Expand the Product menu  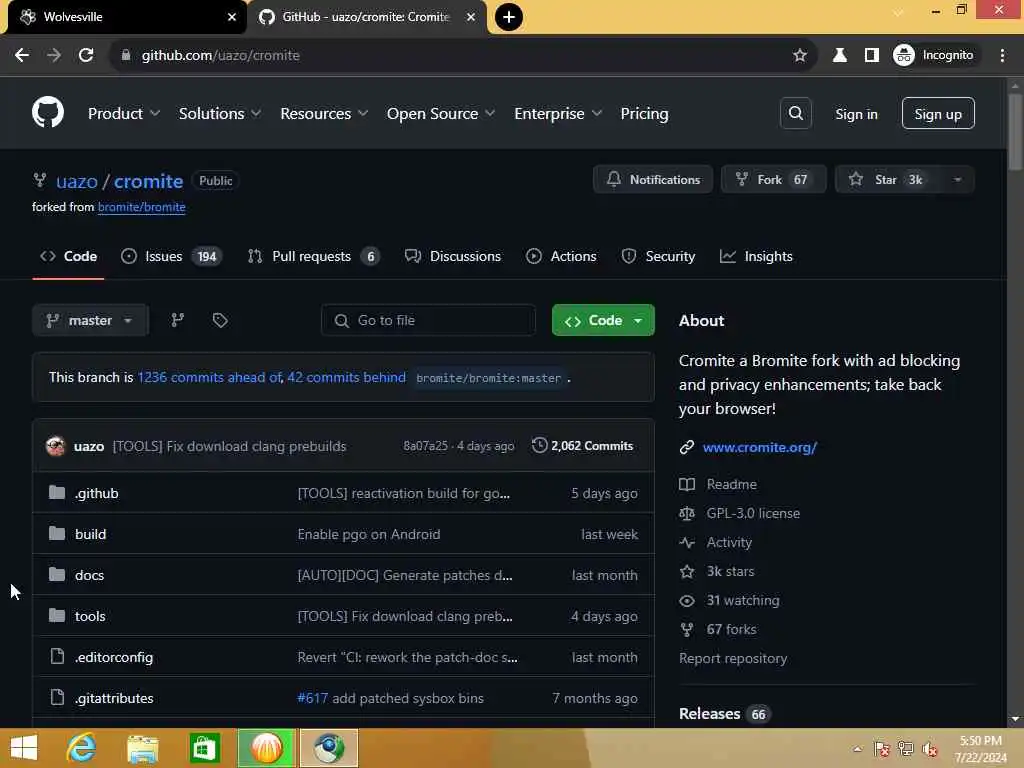124,114
